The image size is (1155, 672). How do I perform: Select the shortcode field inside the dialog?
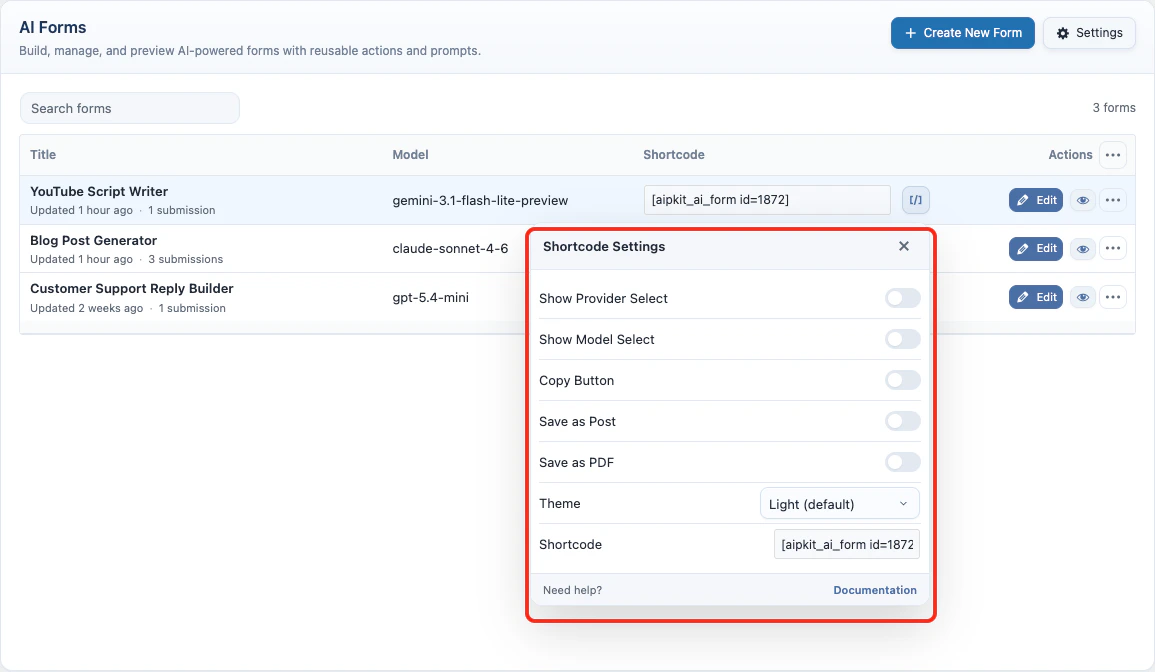[x=846, y=544]
